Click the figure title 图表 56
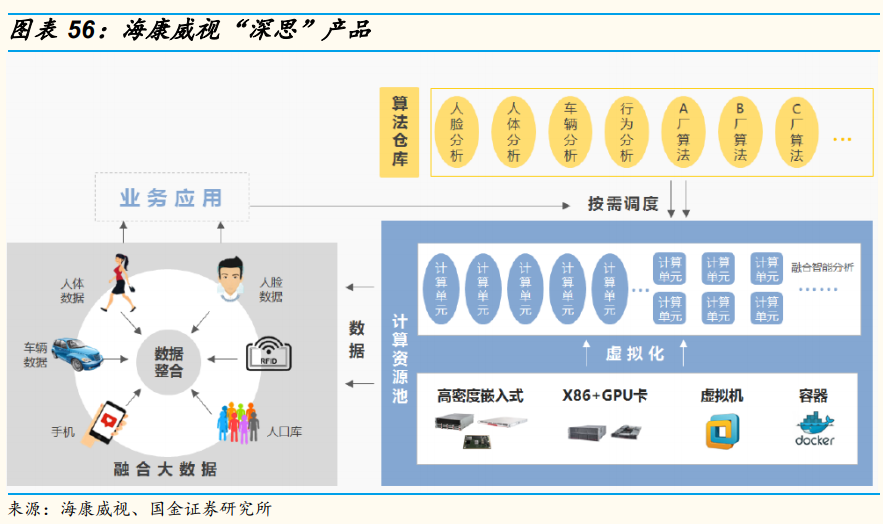883x524 pixels. [x=191, y=30]
